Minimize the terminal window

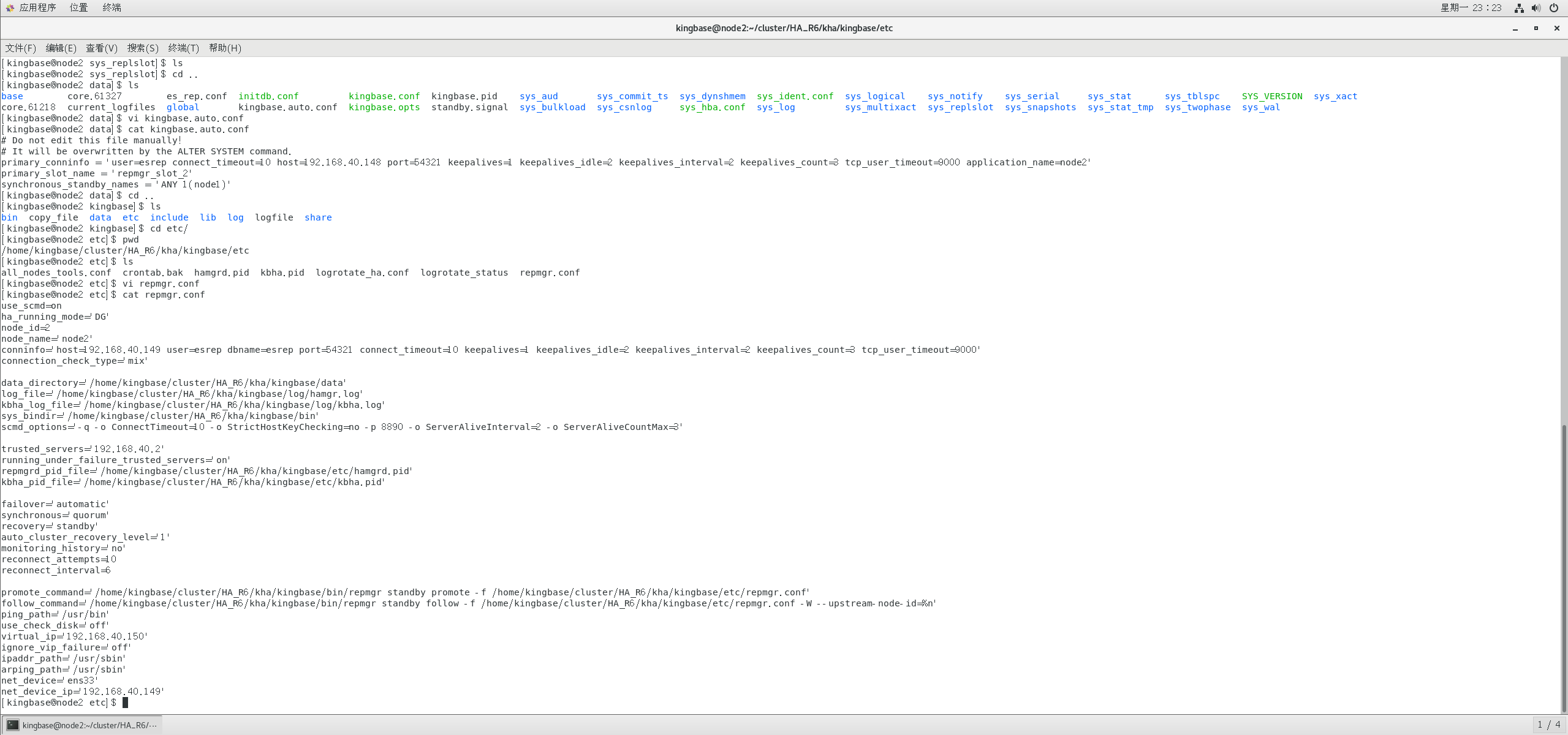[x=1515, y=28]
